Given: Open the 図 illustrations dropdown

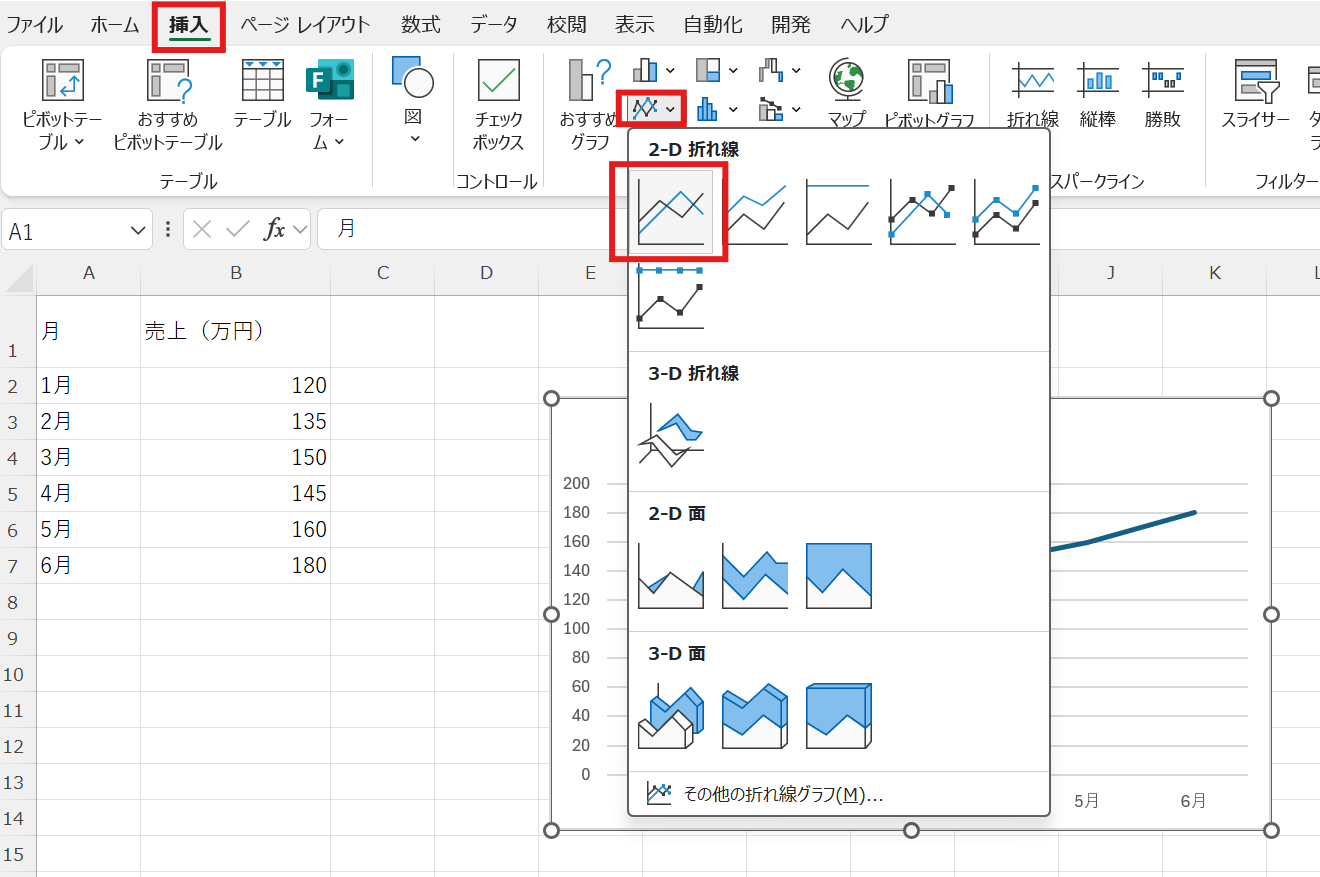Looking at the screenshot, I should pos(412,138).
